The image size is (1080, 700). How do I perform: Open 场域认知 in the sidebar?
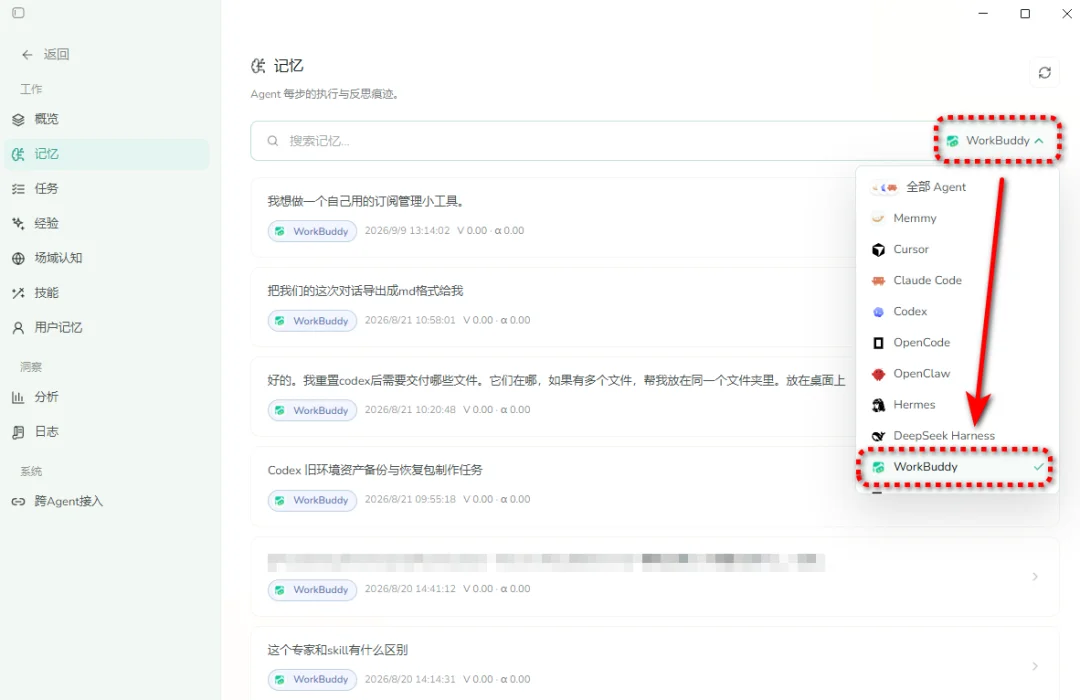(107, 258)
